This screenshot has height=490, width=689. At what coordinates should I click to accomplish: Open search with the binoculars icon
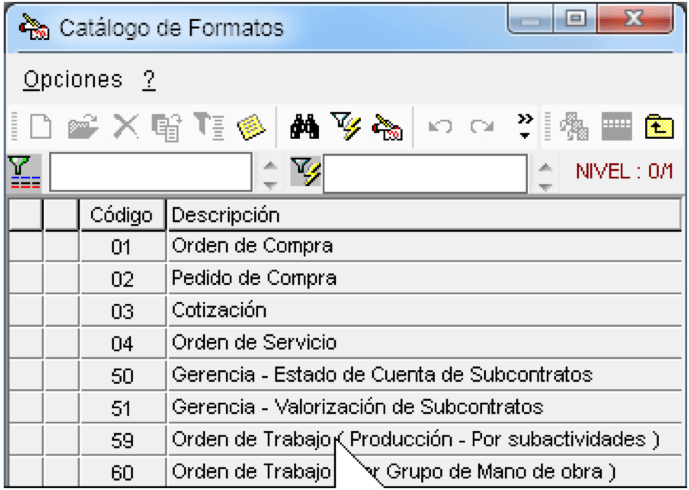(305, 127)
